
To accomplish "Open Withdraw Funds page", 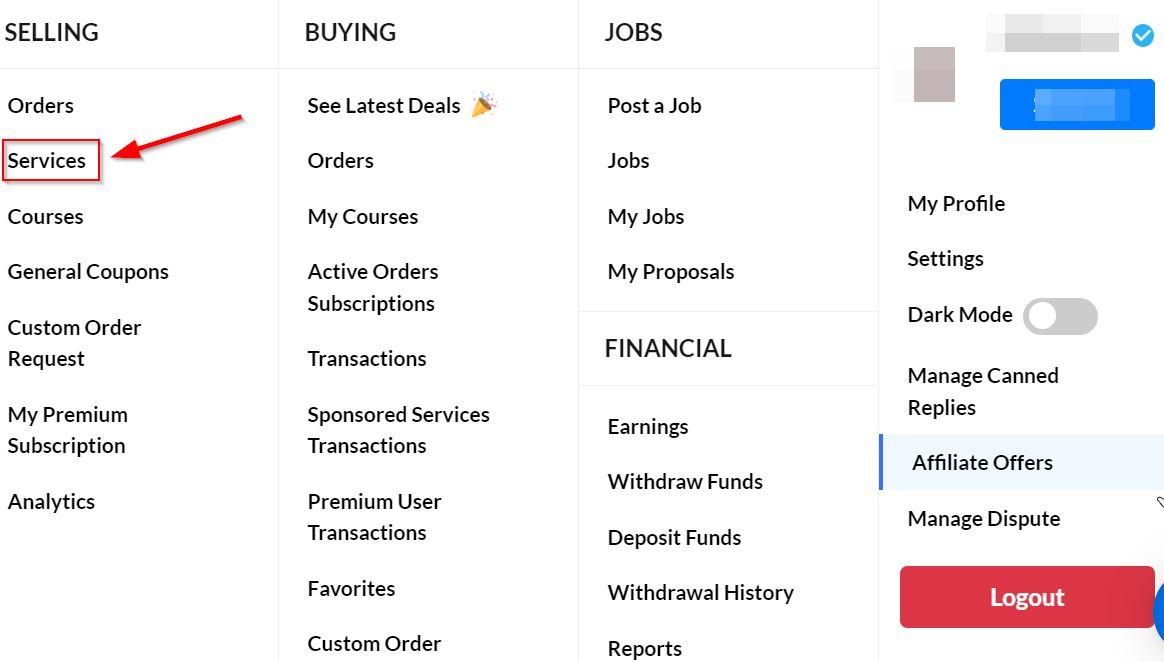I will pyautogui.click(x=685, y=482).
